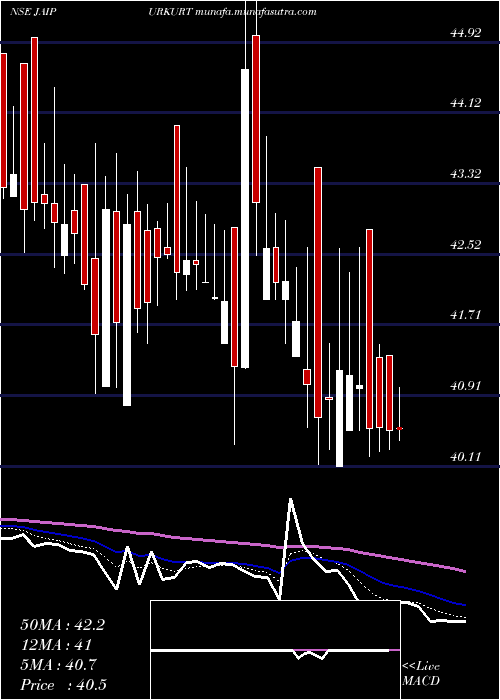Click the MACD indicator box
This screenshot has width=500, height=700.
coord(275,650)
